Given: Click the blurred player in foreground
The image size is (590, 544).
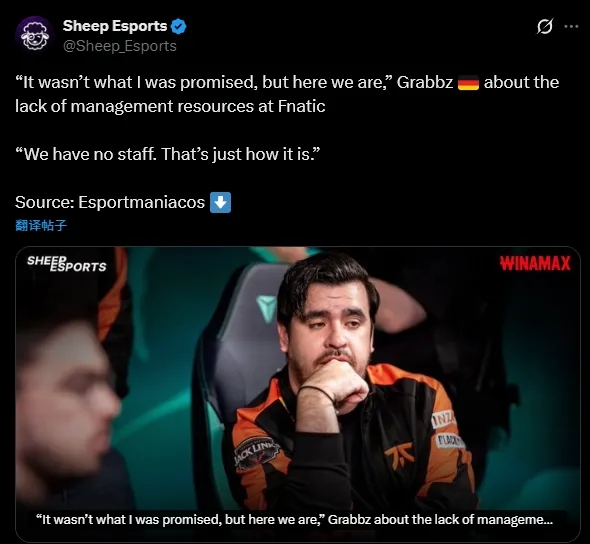Looking at the screenshot, I should tap(68, 394).
